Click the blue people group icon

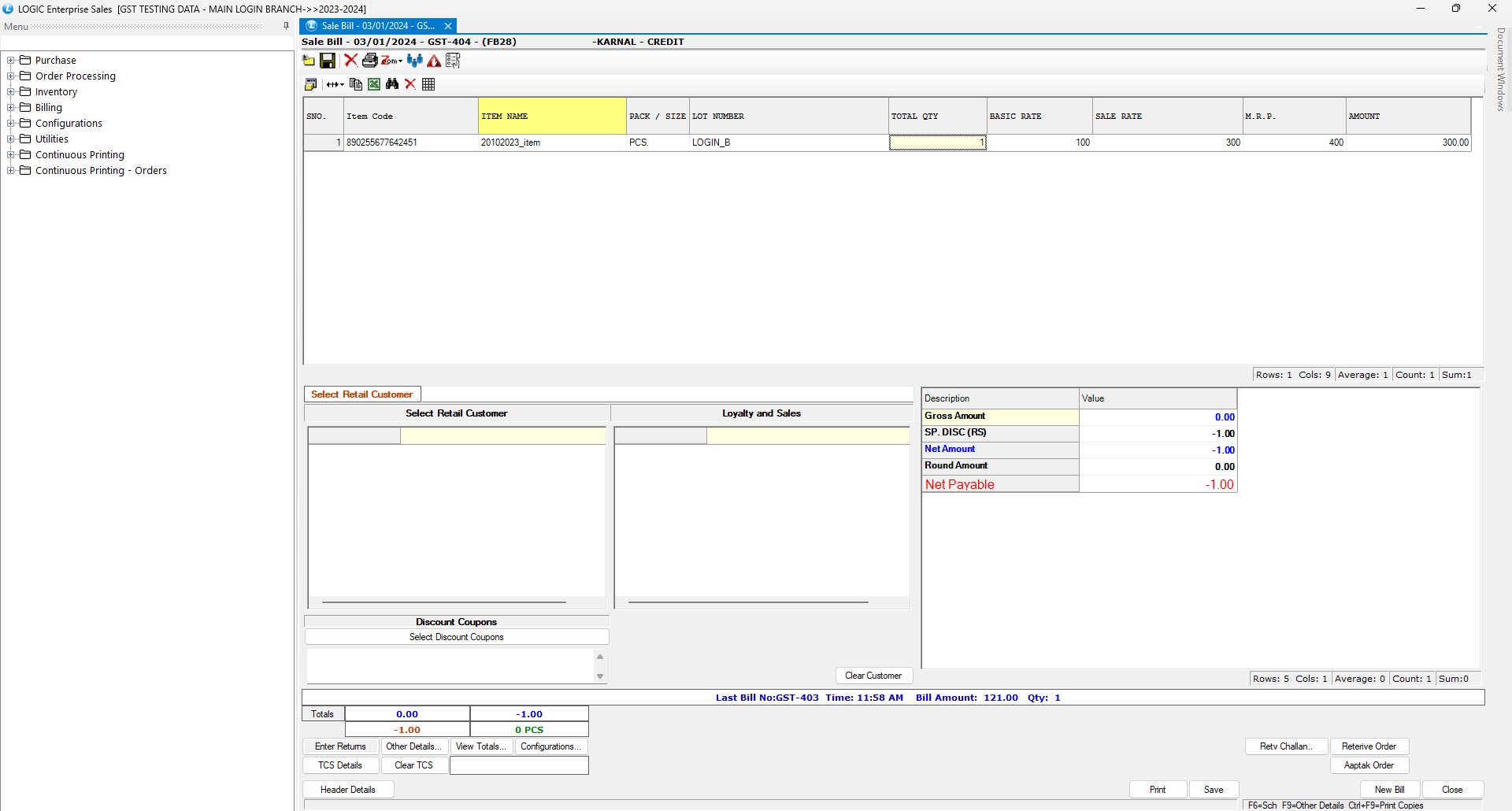click(415, 61)
